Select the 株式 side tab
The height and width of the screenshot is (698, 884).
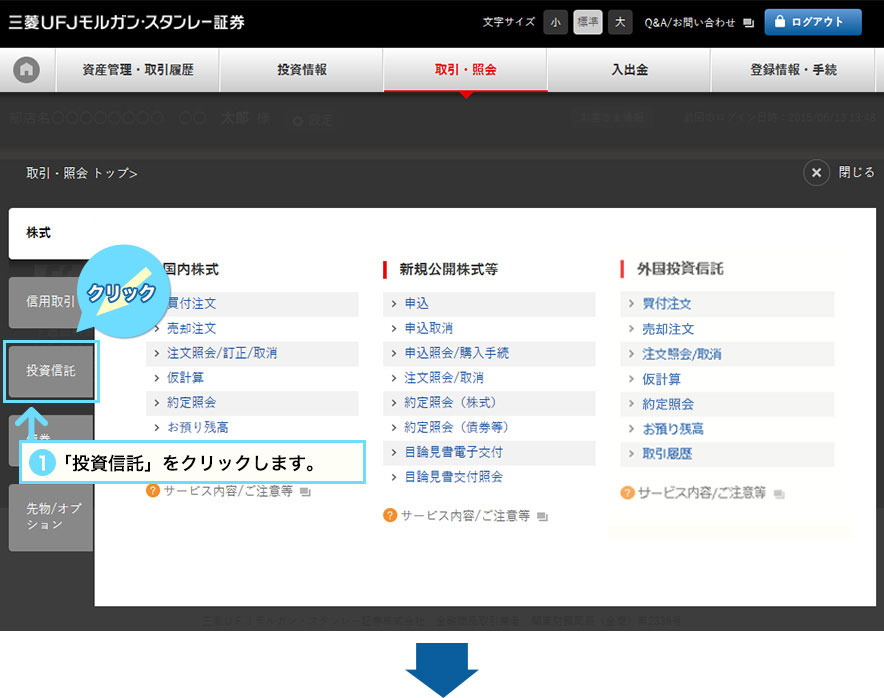tap(51, 233)
